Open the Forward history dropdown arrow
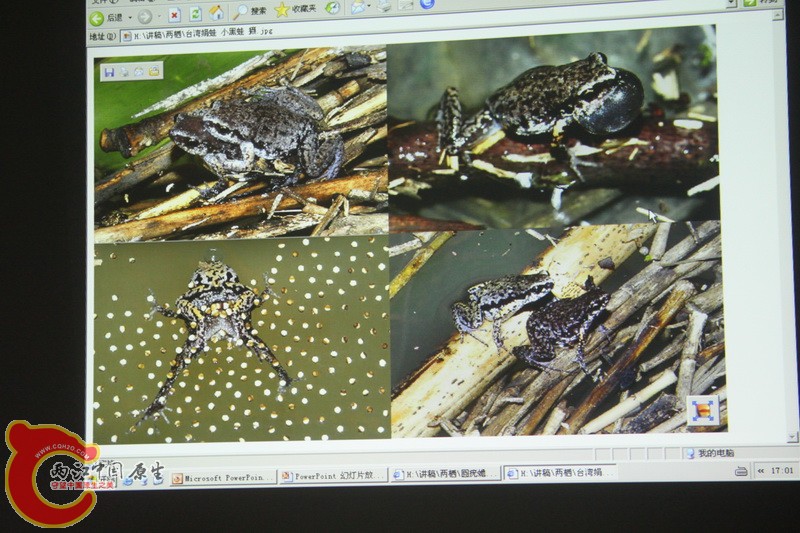 pos(159,17)
